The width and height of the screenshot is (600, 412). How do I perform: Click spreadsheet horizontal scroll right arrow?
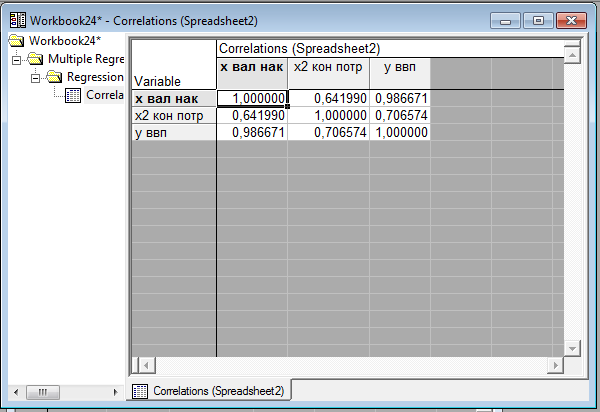coord(556,365)
